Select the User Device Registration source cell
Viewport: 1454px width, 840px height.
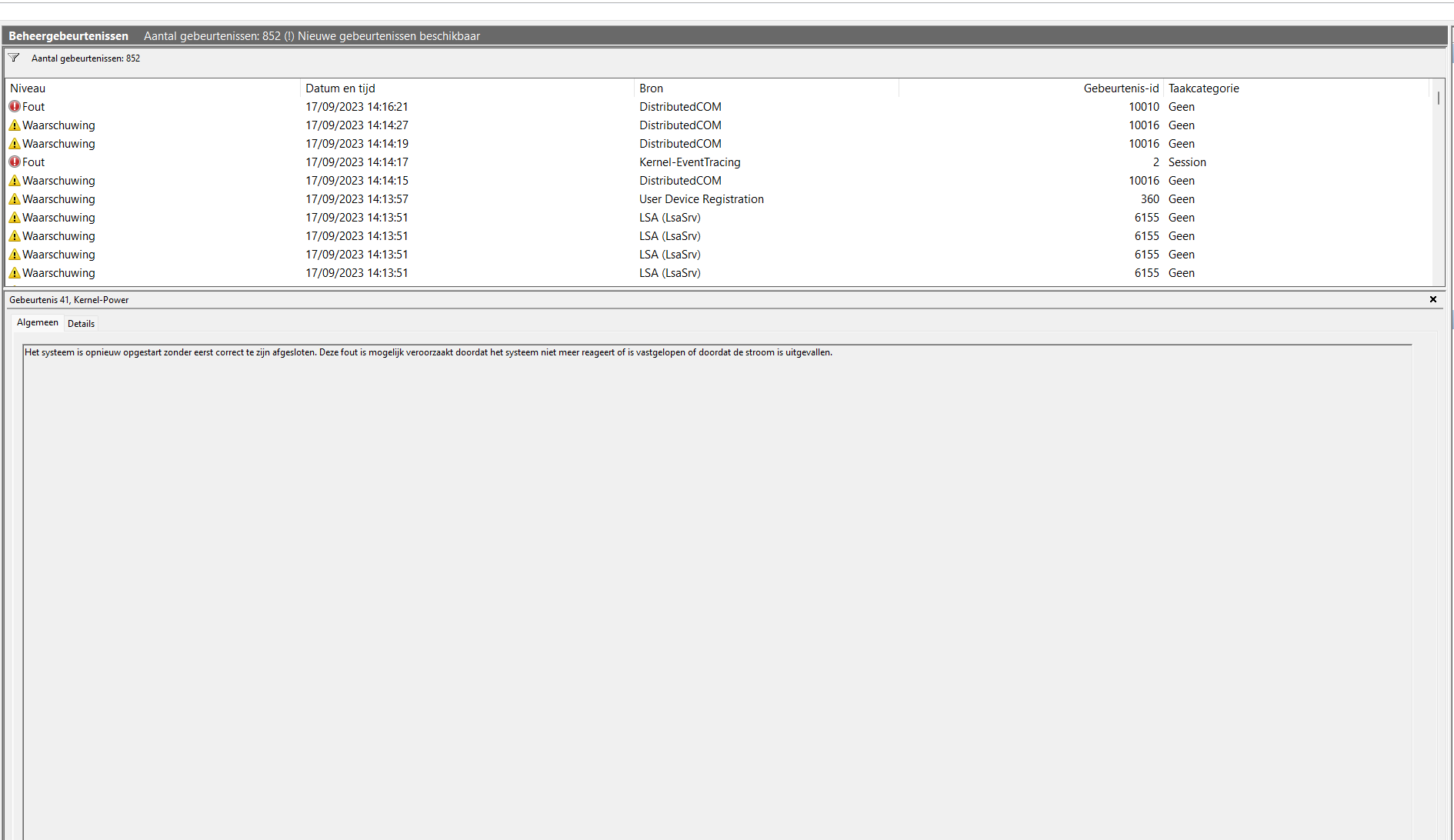coord(702,199)
